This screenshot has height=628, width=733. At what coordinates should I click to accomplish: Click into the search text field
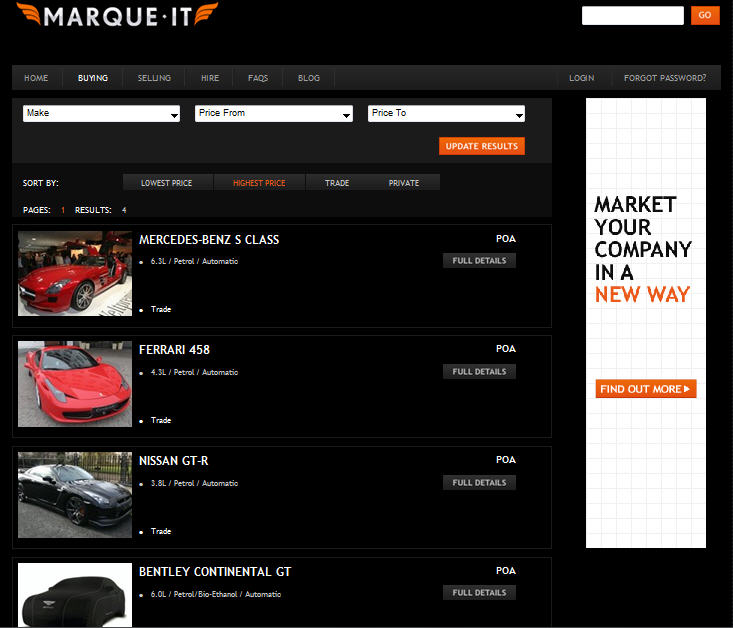point(632,16)
